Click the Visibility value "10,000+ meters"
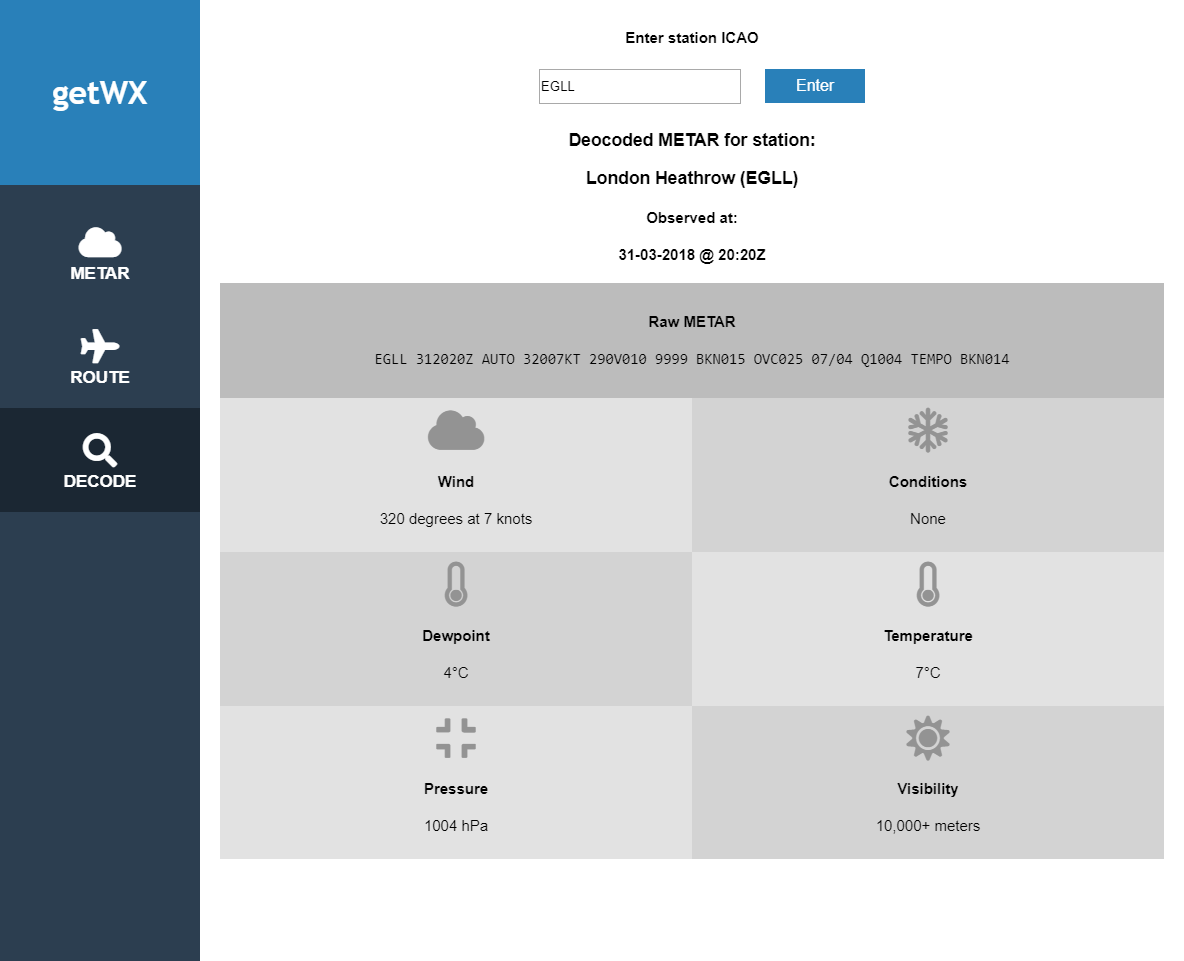Image resolution: width=1184 pixels, height=961 pixels. pos(928,826)
